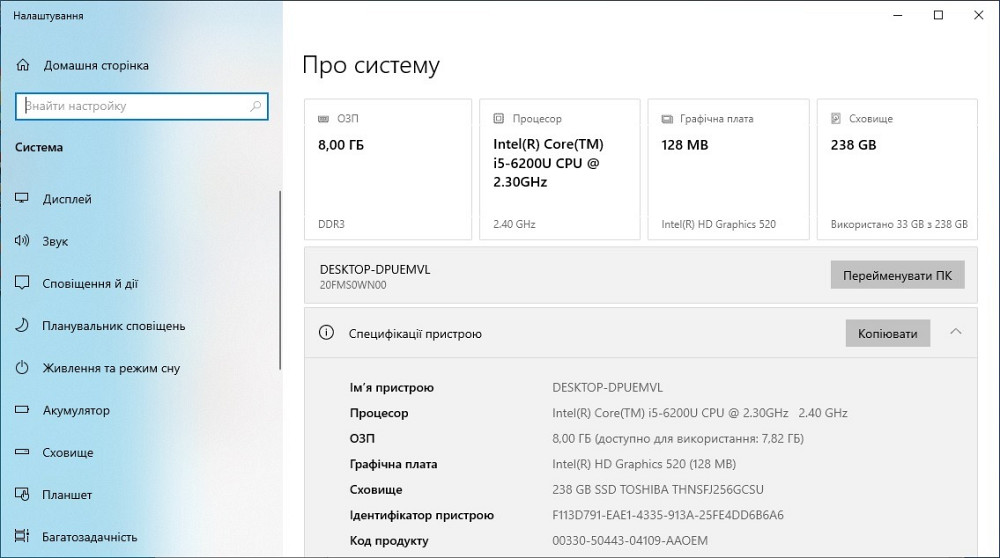Click the Система sidebar section header
Image resolution: width=1000 pixels, height=558 pixels.
pyautogui.click(x=39, y=147)
